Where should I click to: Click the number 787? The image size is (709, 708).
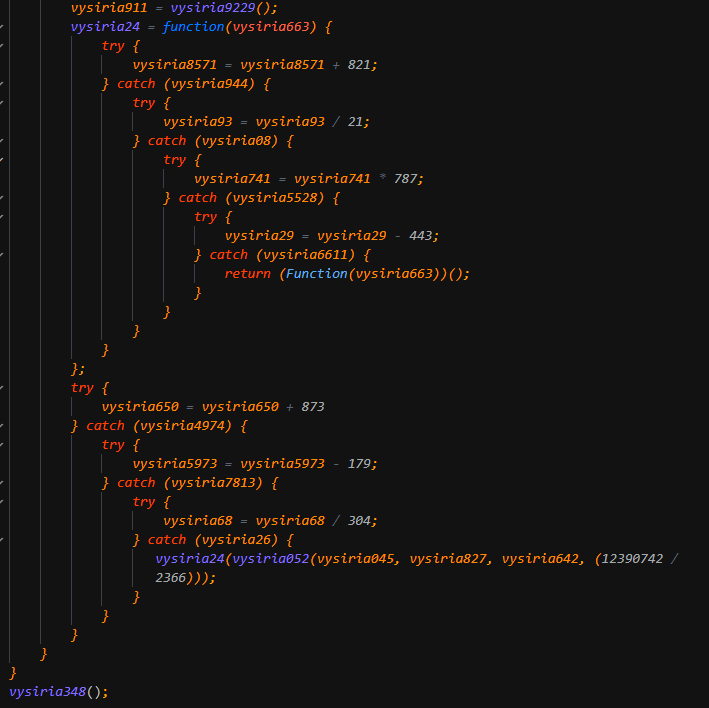pos(405,179)
